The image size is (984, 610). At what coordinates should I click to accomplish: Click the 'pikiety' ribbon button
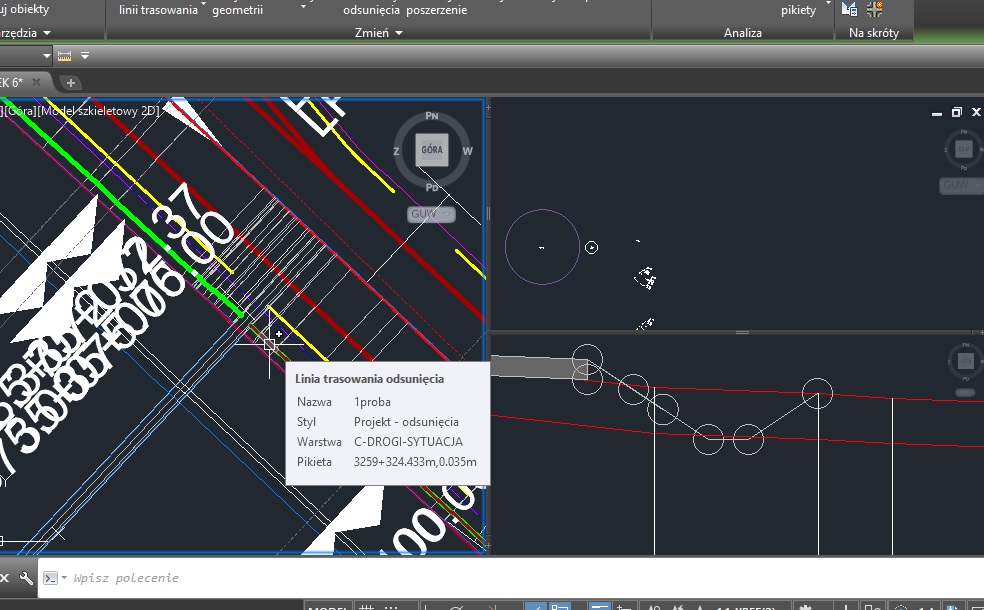click(798, 10)
